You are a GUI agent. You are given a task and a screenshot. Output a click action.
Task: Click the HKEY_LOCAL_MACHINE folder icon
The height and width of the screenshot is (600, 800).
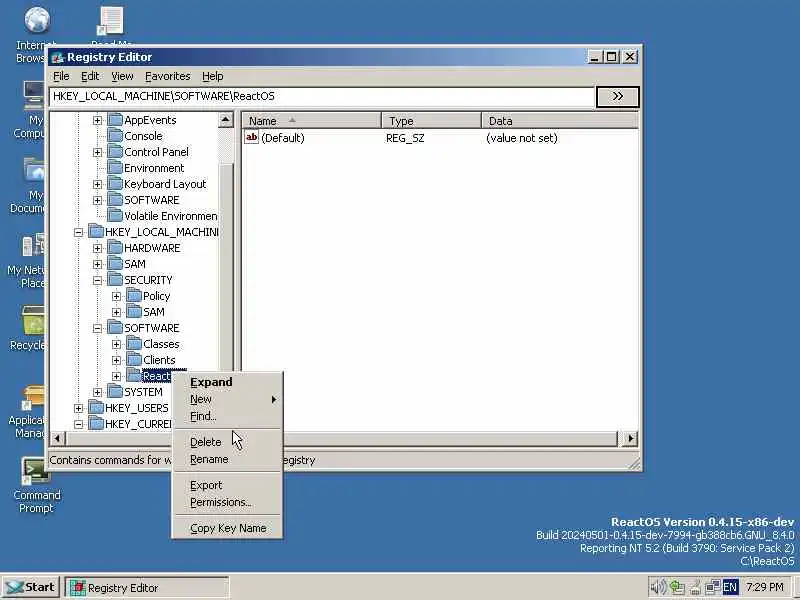pos(96,232)
